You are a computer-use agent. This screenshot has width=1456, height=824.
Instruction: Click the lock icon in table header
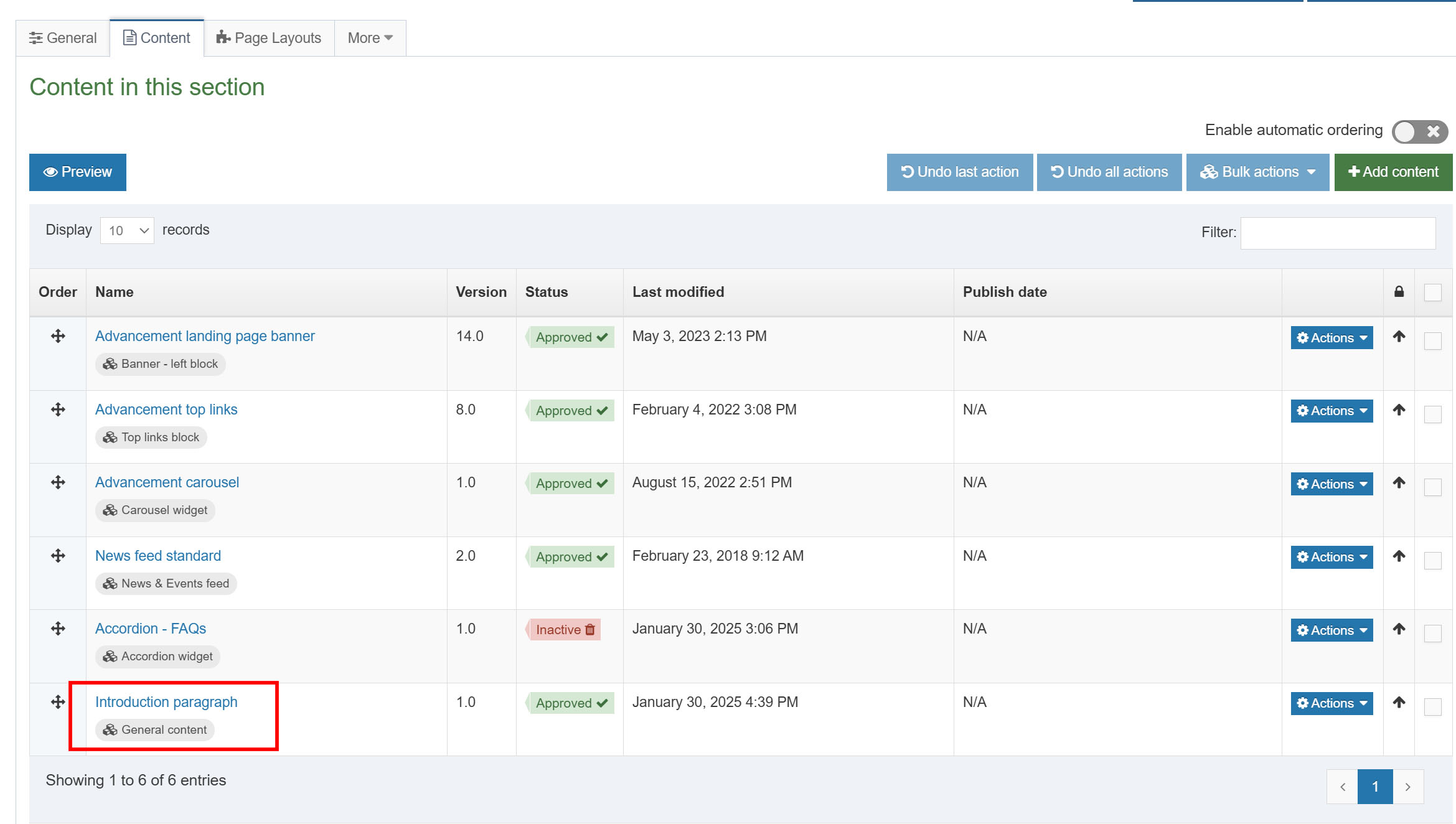[x=1399, y=292]
